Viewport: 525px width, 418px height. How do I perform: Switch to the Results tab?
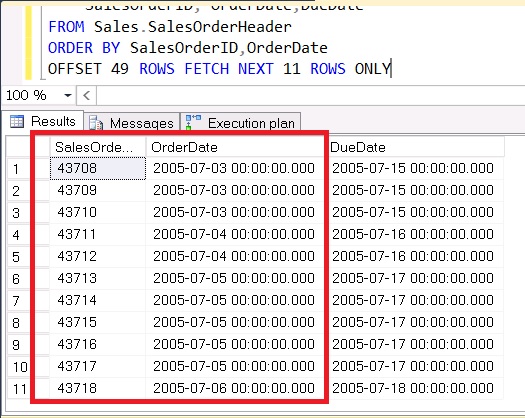click(43, 121)
